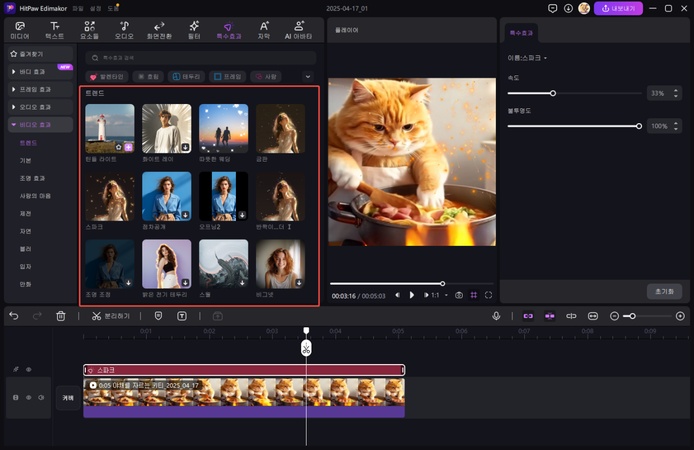Viewport: 694px width, 450px height.
Task: Click the microphone voiceover icon
Action: (x=496, y=316)
